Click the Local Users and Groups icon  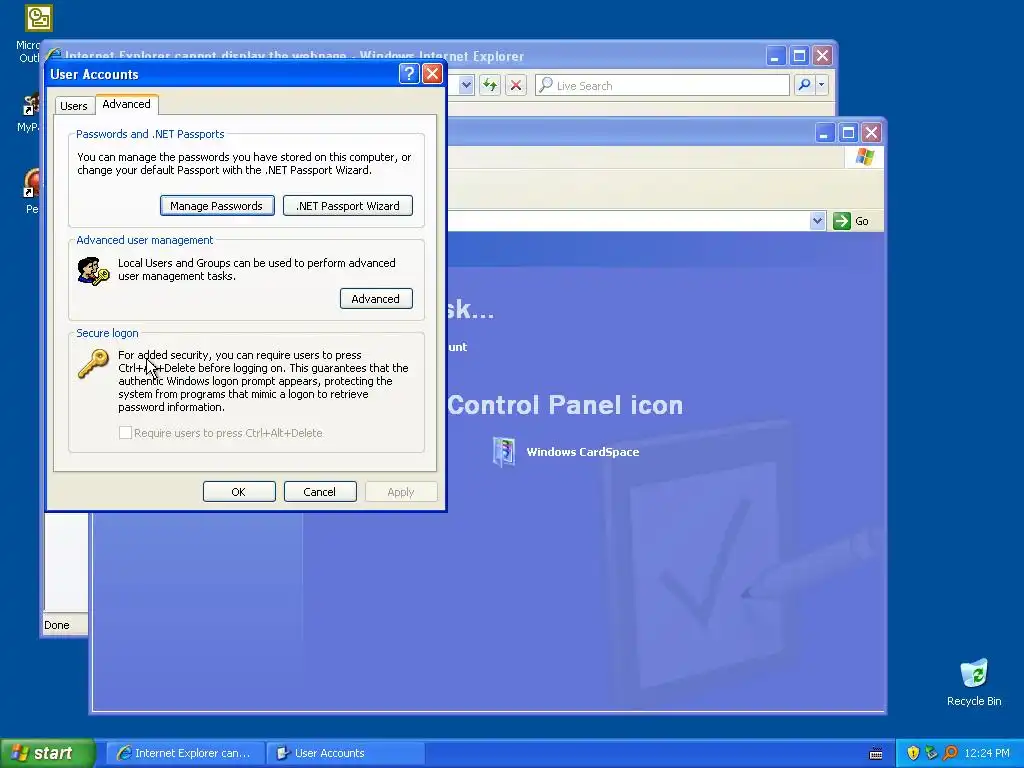coord(93,271)
